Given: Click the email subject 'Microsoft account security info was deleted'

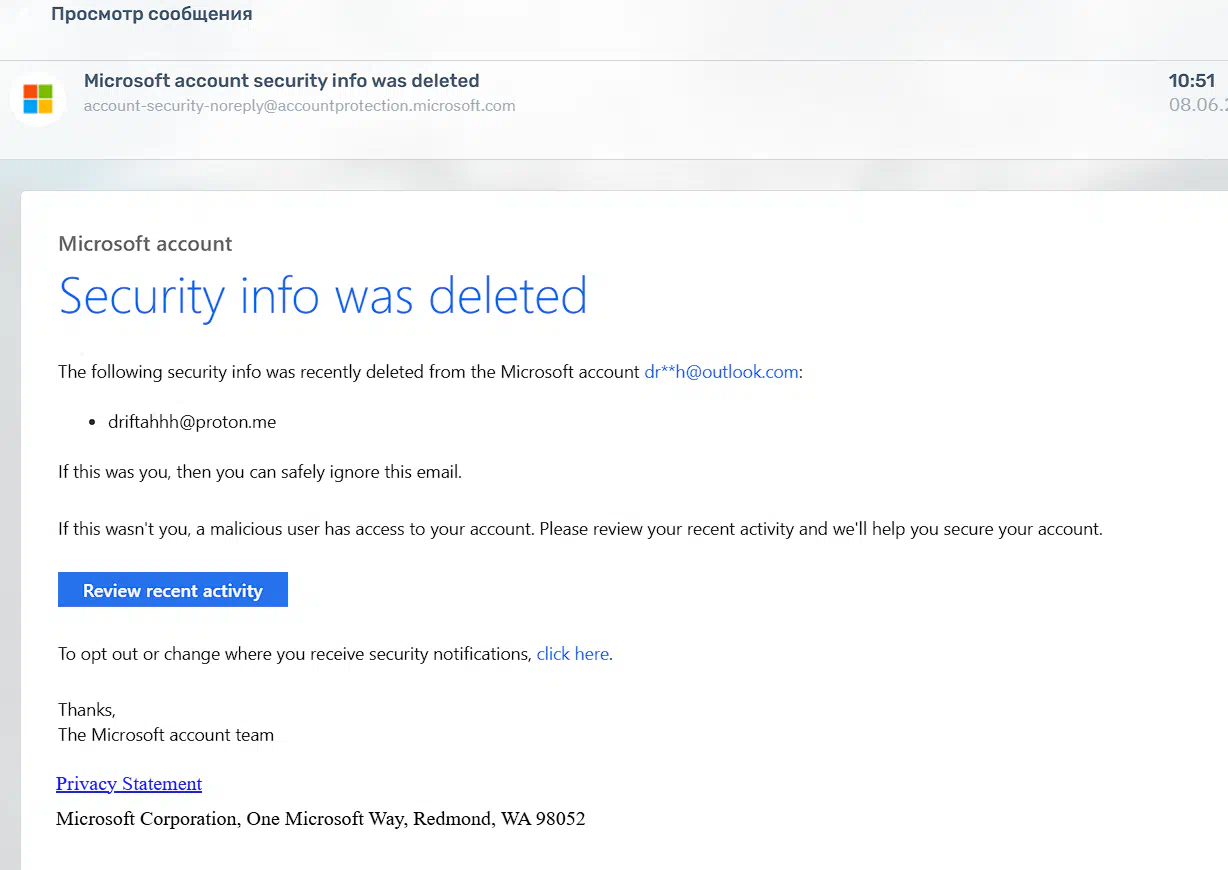Looking at the screenshot, I should (282, 81).
